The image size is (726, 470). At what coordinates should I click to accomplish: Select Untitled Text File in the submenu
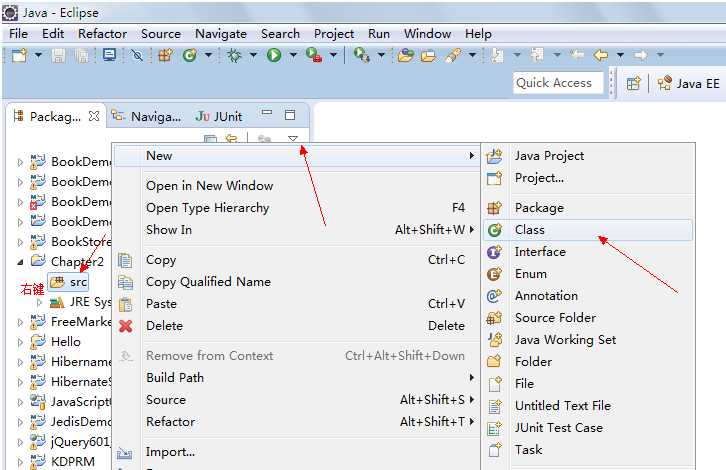point(588,406)
